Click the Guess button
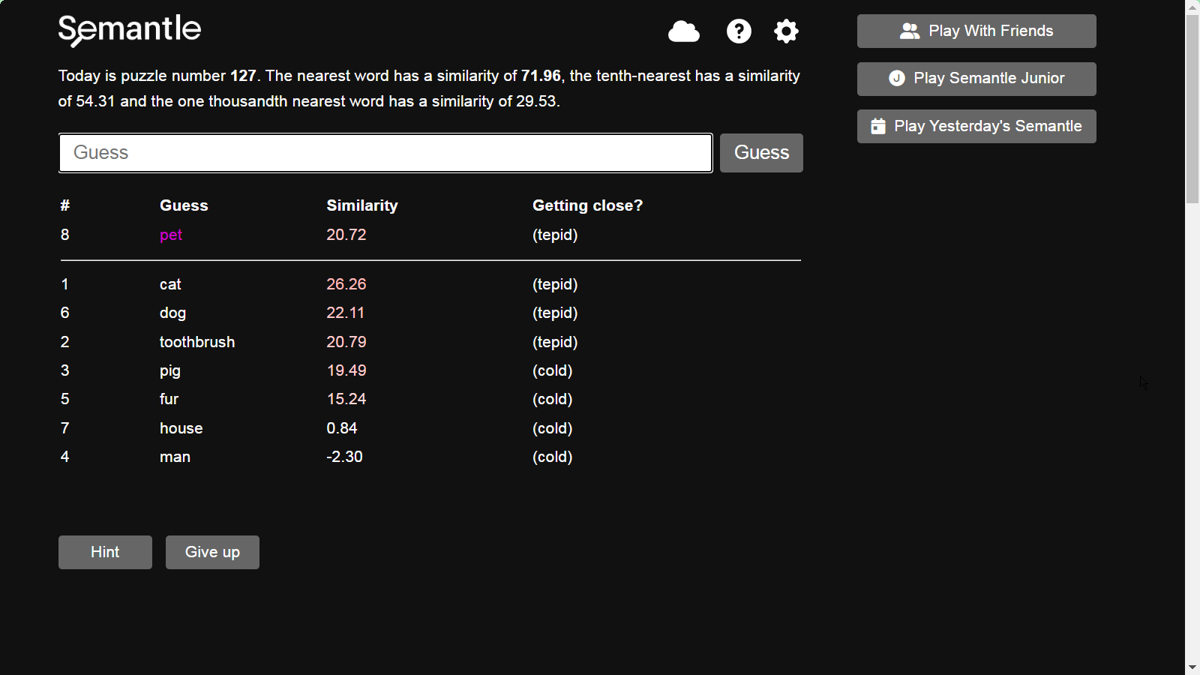1200x675 pixels. [x=761, y=152]
